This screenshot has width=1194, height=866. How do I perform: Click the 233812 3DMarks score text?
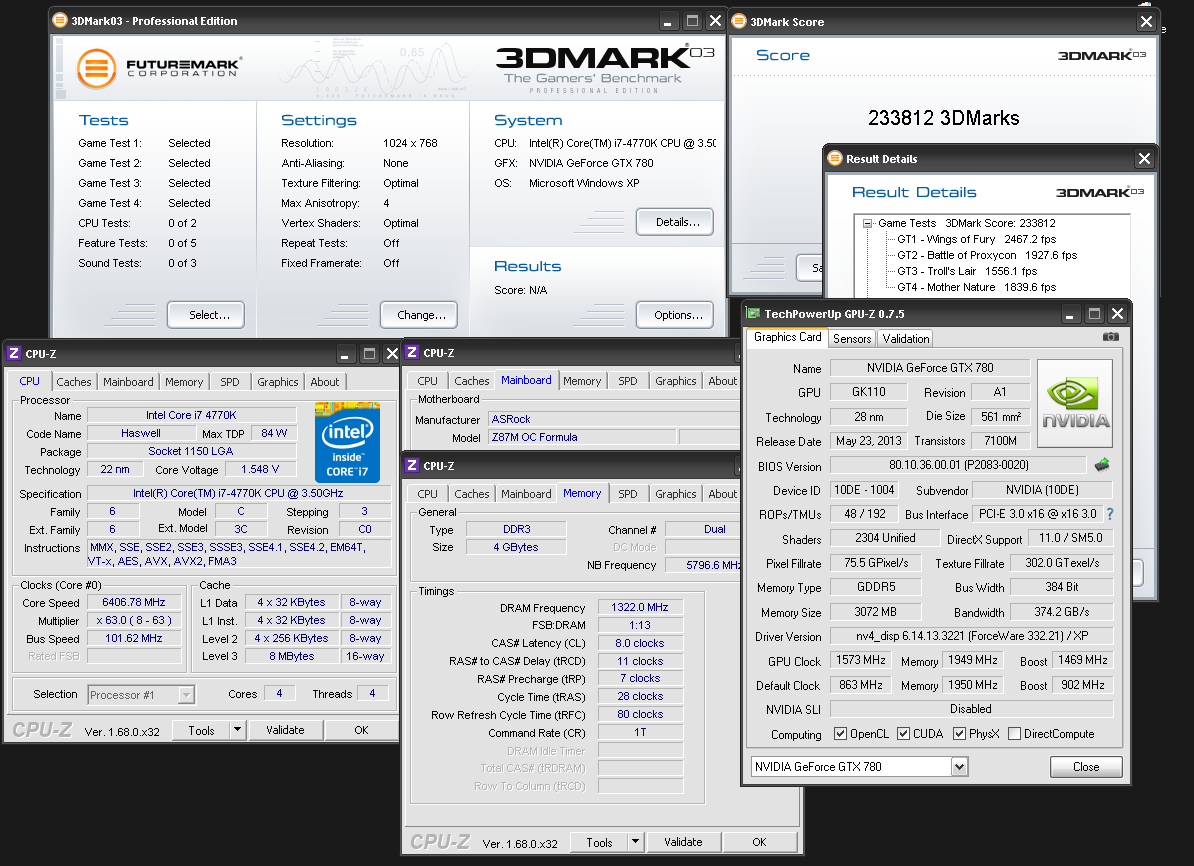(x=943, y=118)
